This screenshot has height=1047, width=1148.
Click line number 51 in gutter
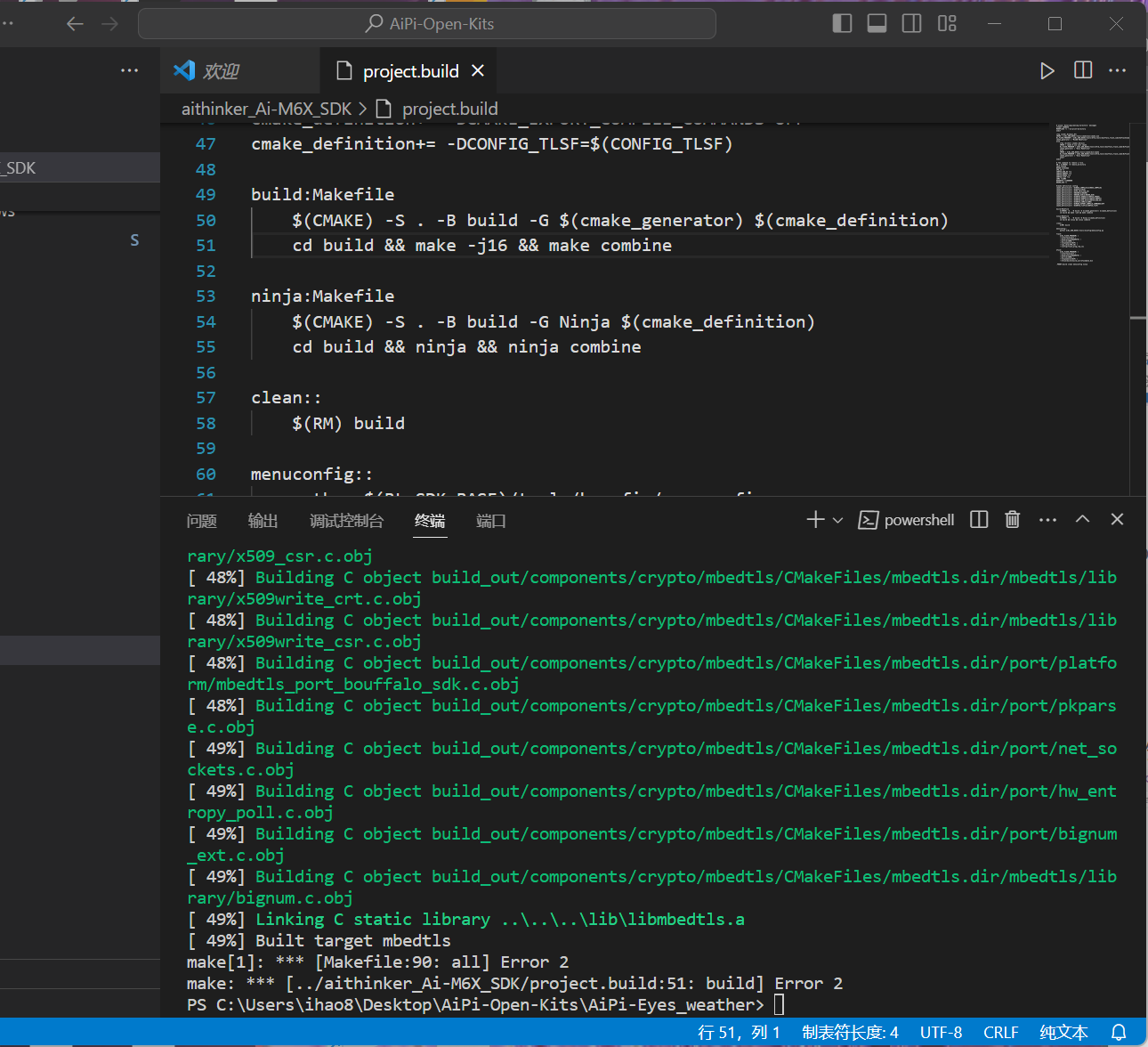point(206,246)
